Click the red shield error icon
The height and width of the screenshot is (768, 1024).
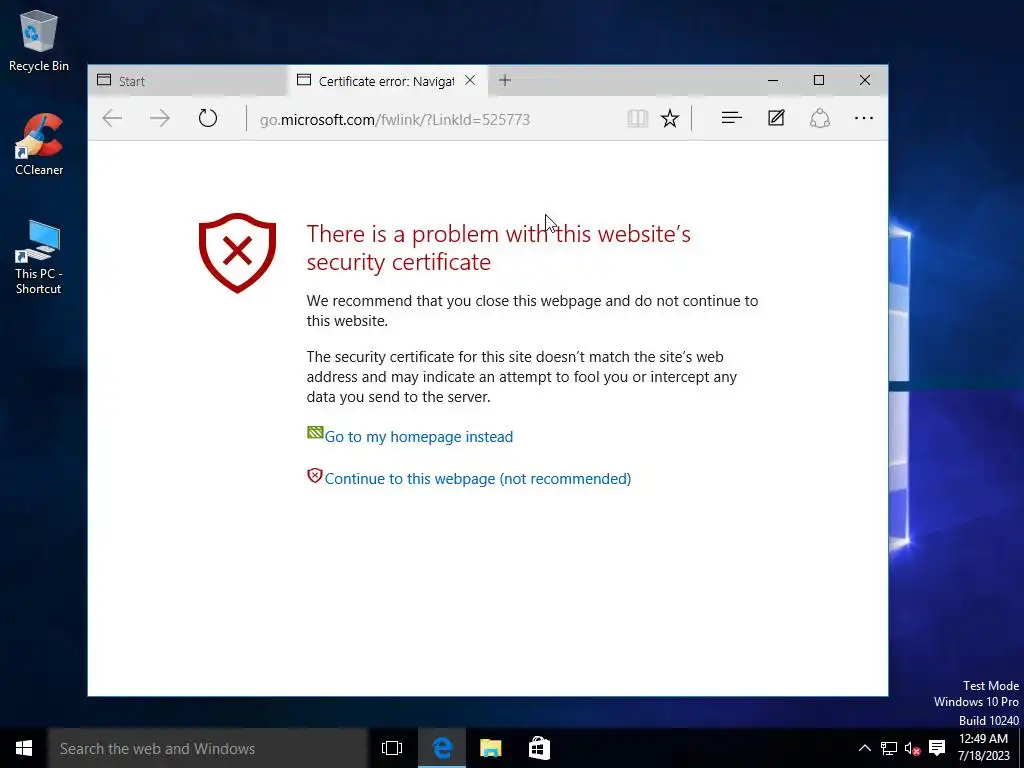tap(237, 253)
